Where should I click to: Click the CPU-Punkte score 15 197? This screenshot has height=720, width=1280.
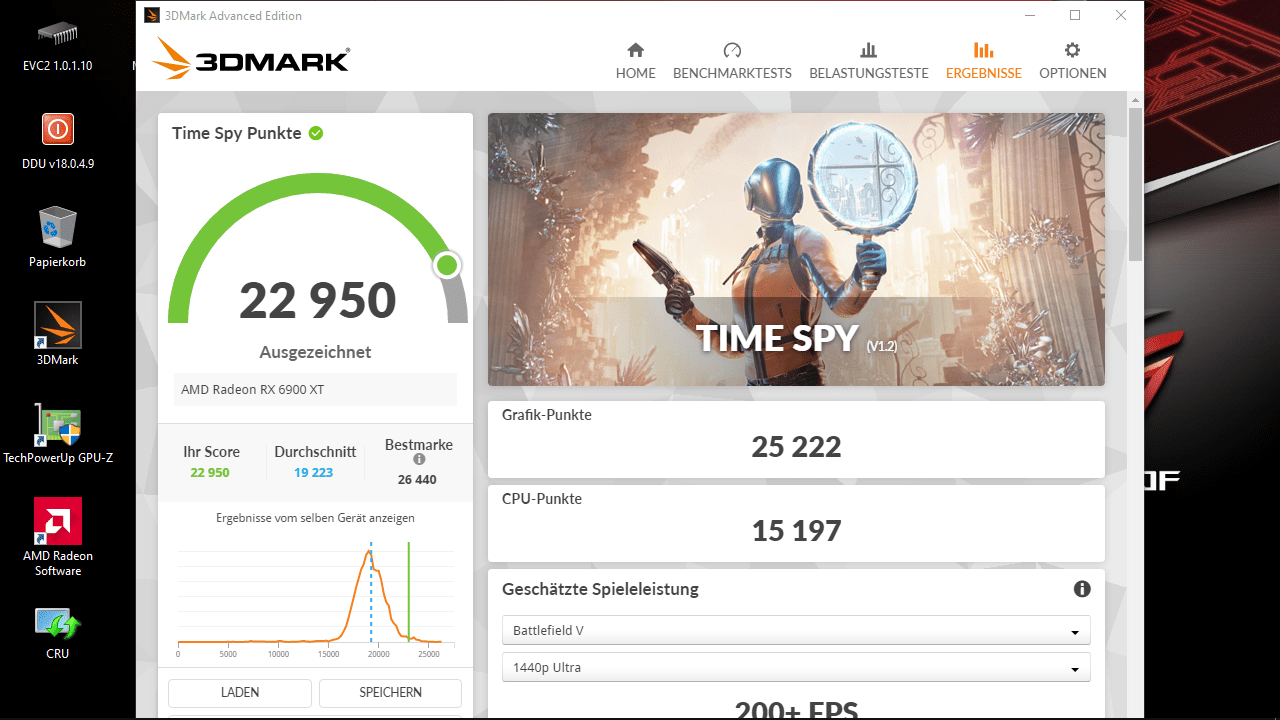pyautogui.click(x=796, y=530)
